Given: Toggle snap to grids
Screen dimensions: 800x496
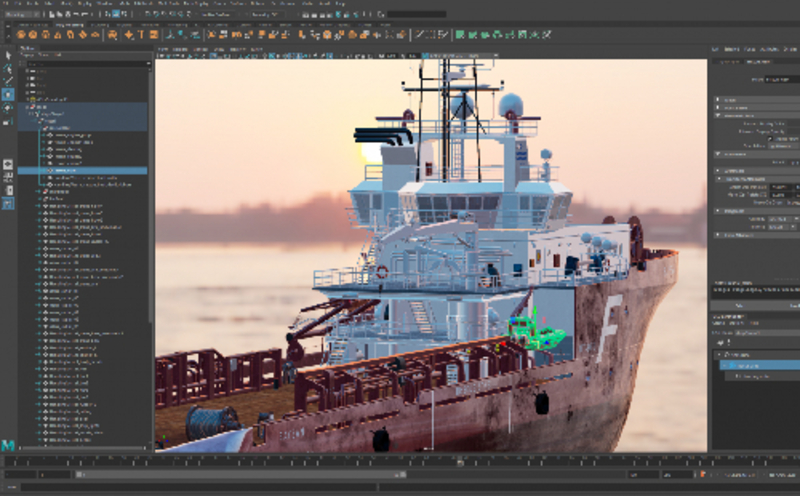Looking at the screenshot, I should pyautogui.click(x=148, y=14).
